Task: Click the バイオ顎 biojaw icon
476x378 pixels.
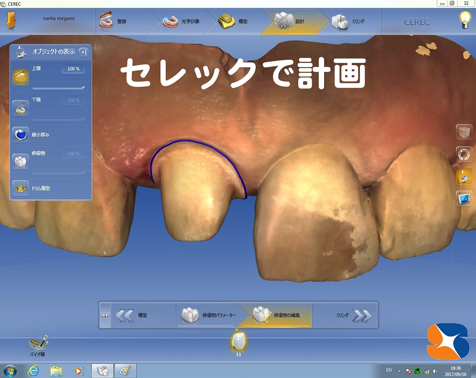Action: 38,345
